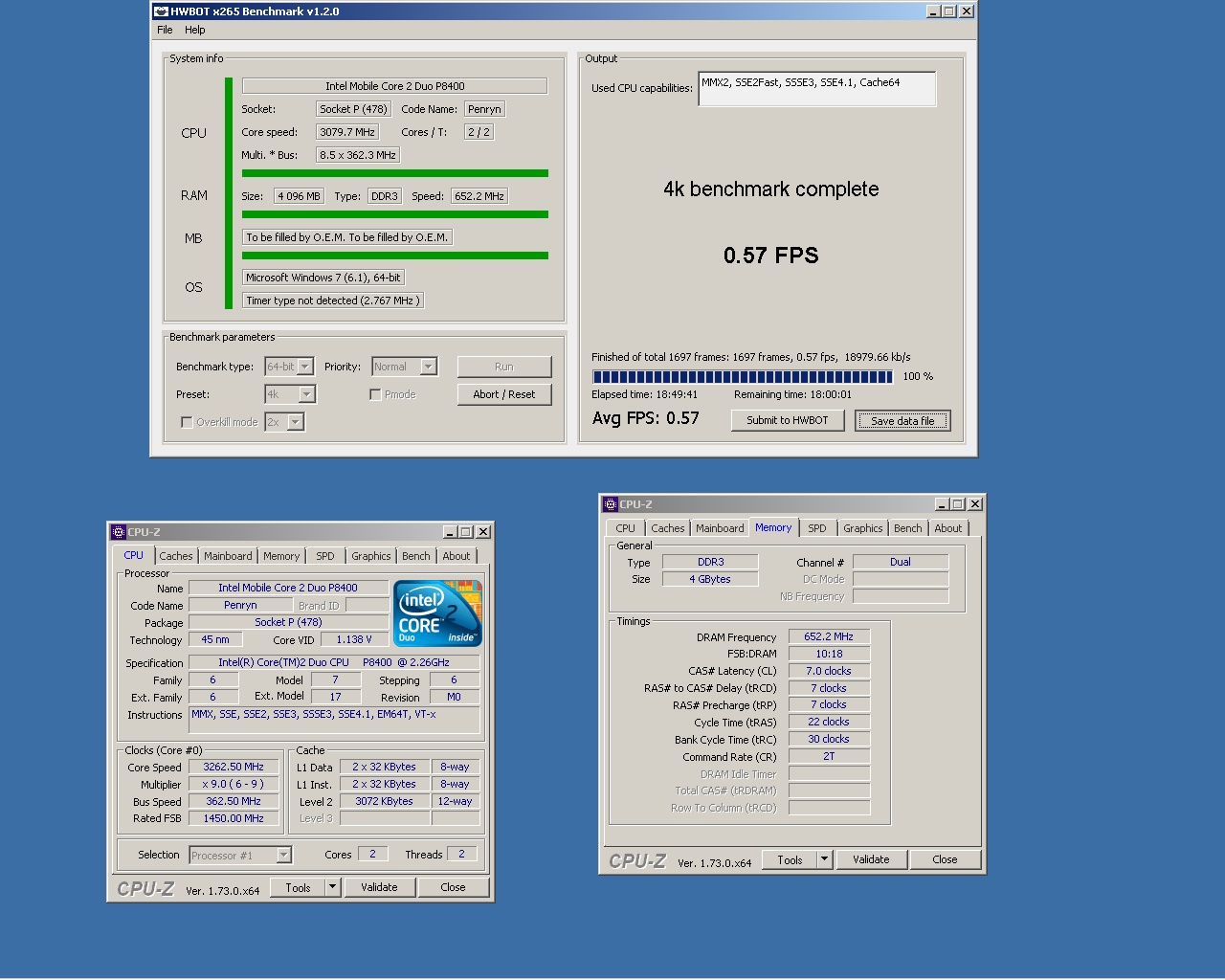Click the benchmark progress bar at 100%

[x=743, y=377]
